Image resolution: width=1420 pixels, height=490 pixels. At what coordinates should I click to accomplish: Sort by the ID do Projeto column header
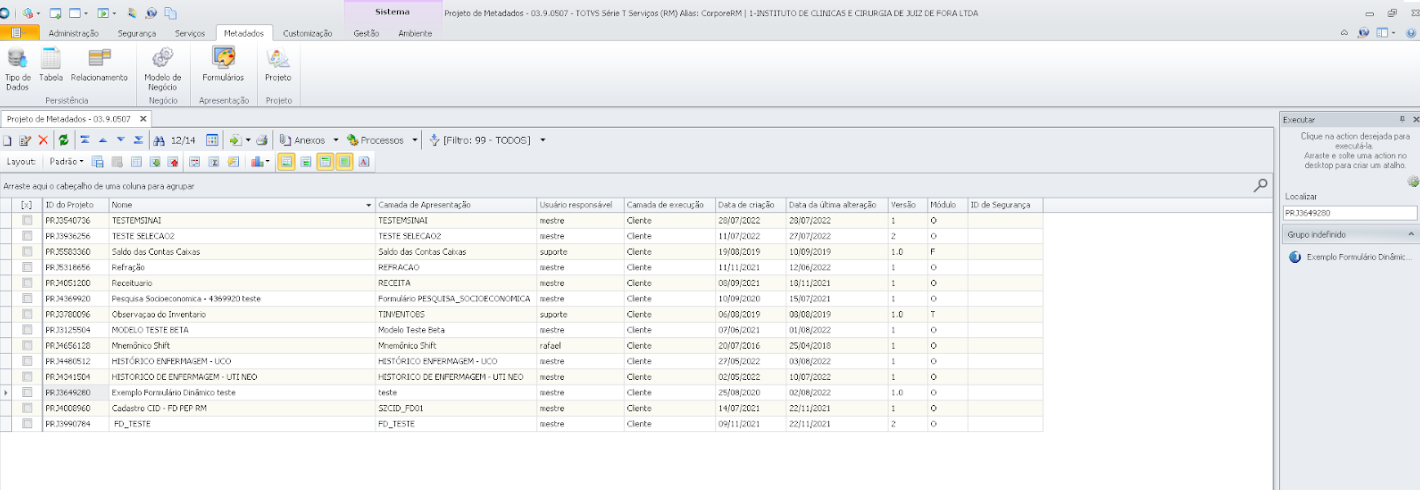[75, 204]
